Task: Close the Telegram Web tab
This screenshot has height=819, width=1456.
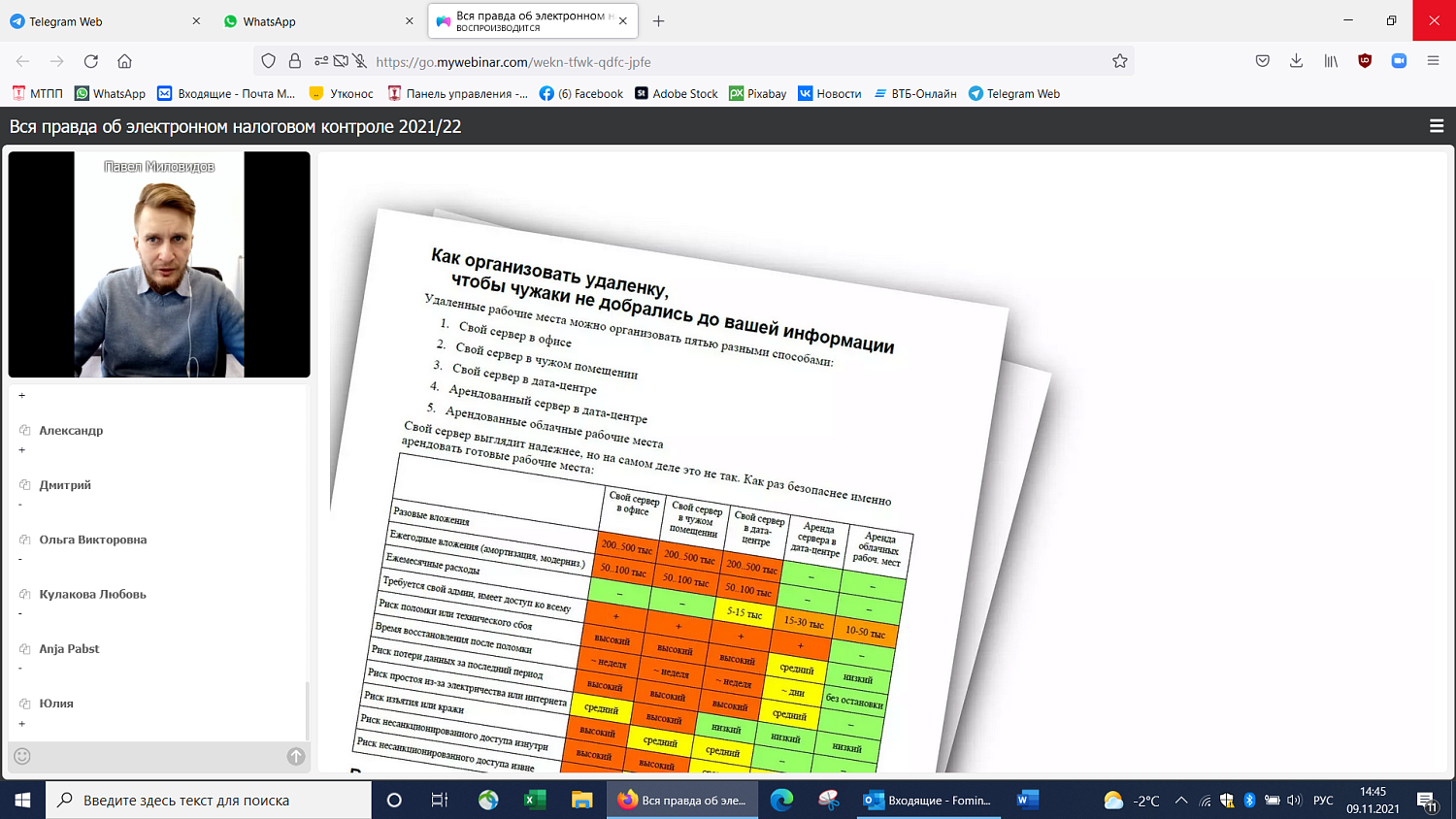Action: pyautogui.click(x=196, y=21)
